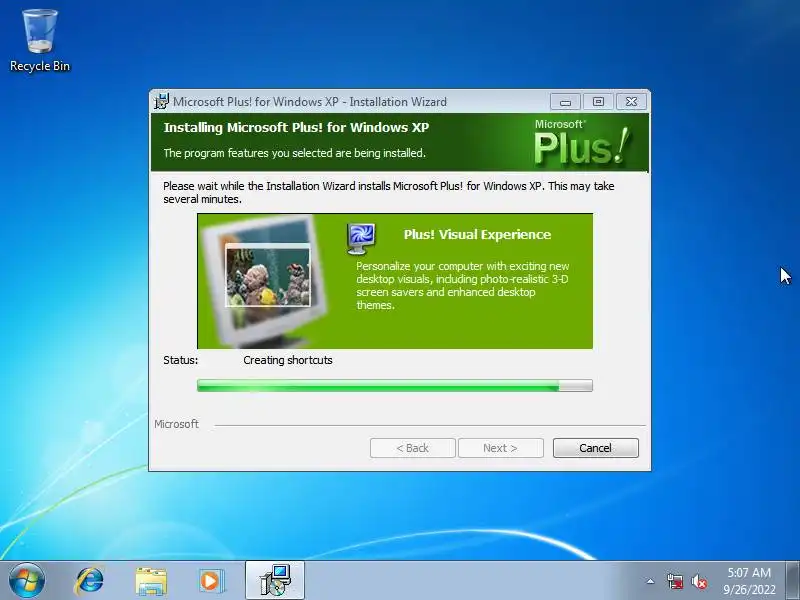
Task: Cancel the installation
Action: click(x=595, y=448)
